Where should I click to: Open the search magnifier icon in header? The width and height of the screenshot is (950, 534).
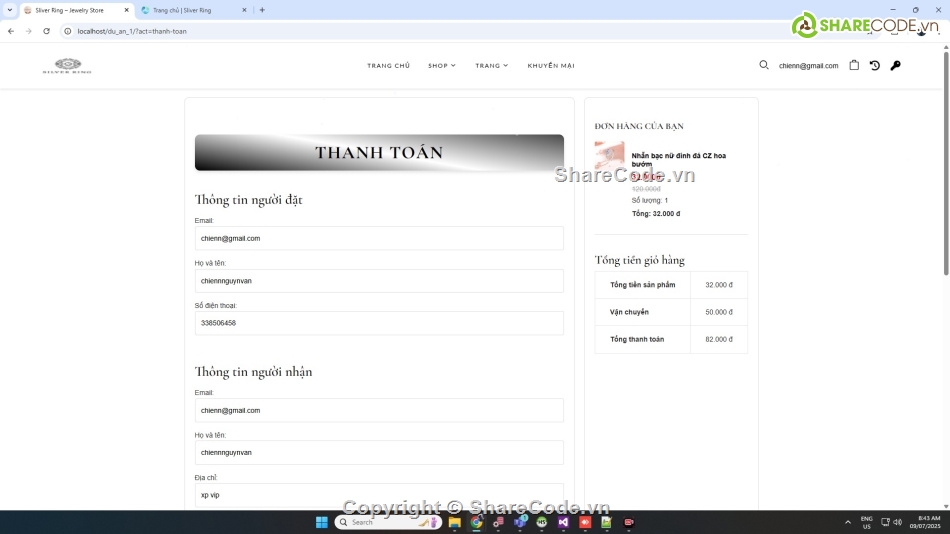pos(763,65)
